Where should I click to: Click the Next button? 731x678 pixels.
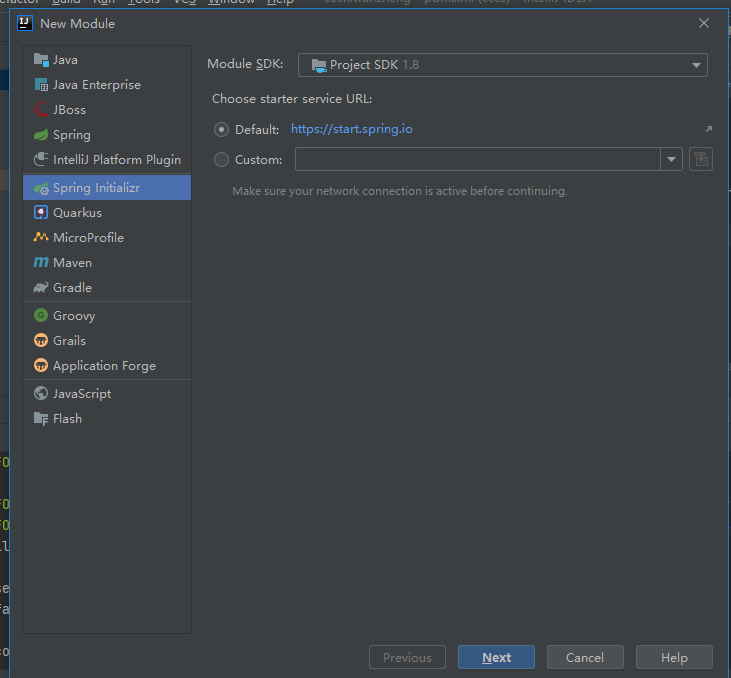click(496, 657)
